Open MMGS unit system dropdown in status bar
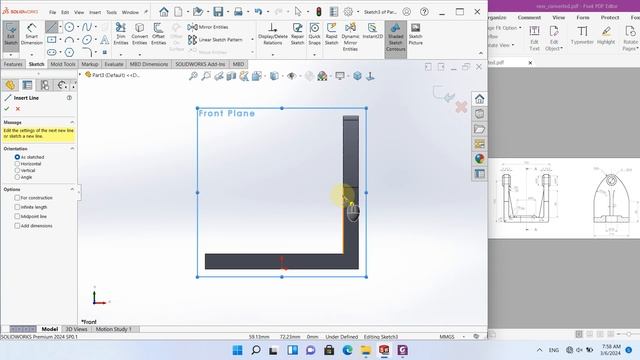 pos(463,337)
